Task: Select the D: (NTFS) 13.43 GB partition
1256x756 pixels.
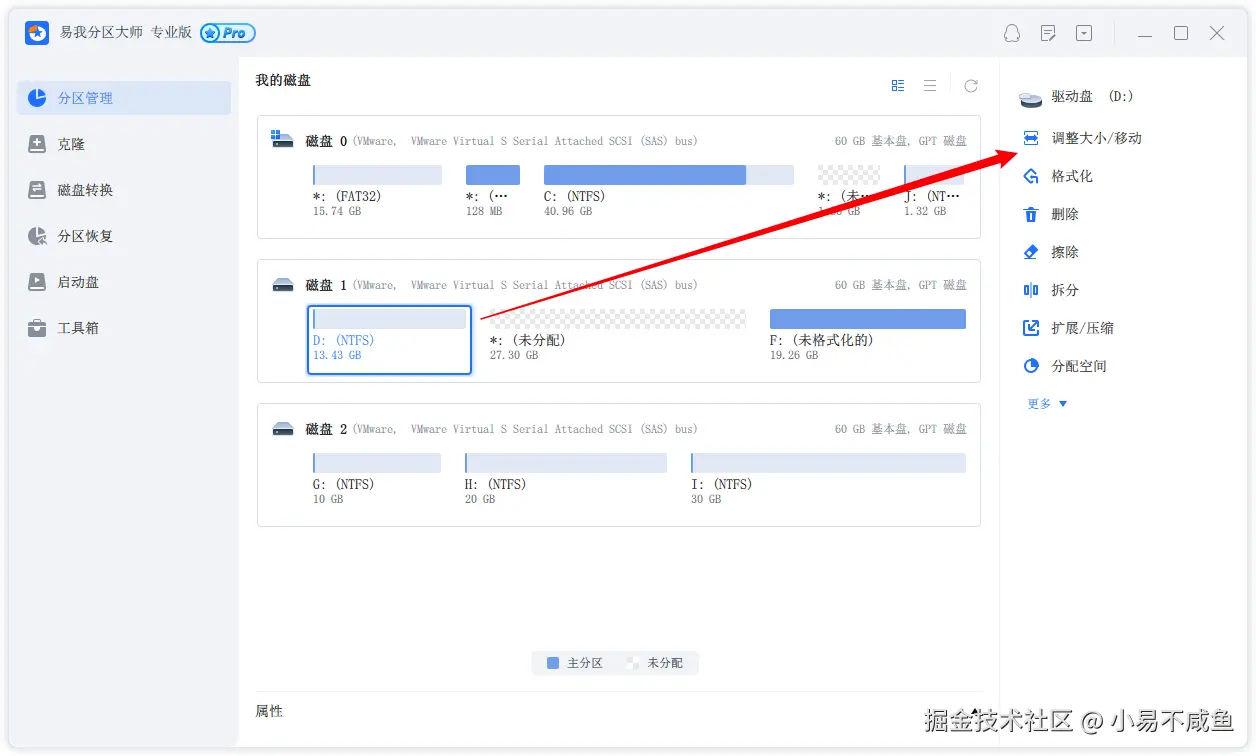Action: click(x=389, y=340)
